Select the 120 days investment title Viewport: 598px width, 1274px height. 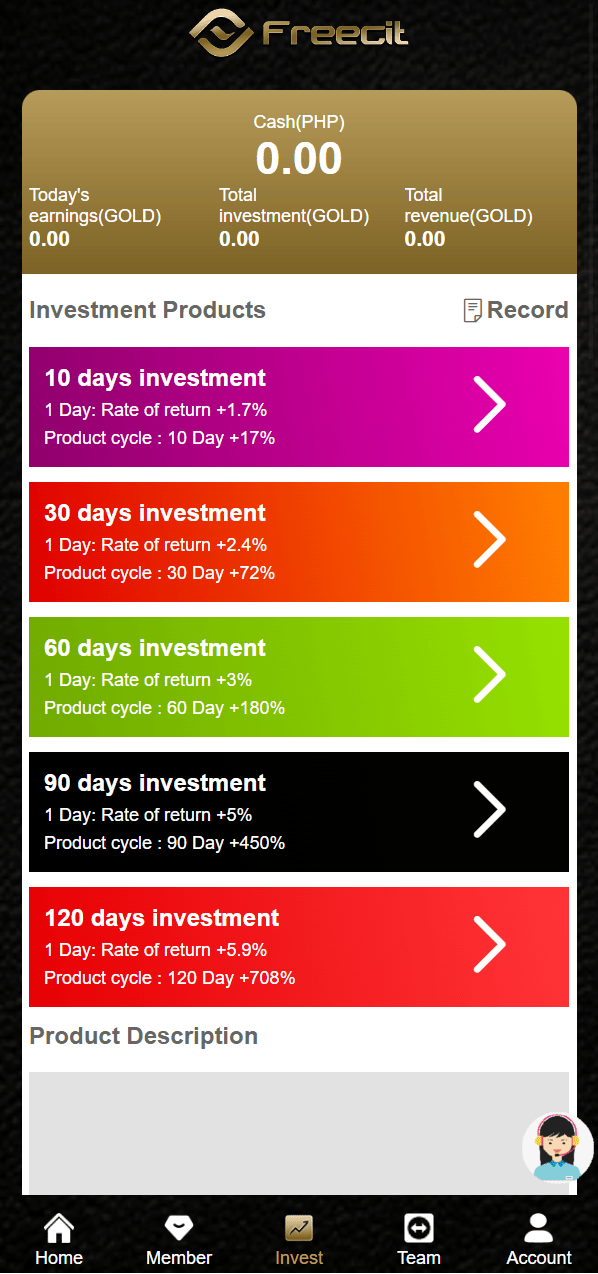click(162, 918)
